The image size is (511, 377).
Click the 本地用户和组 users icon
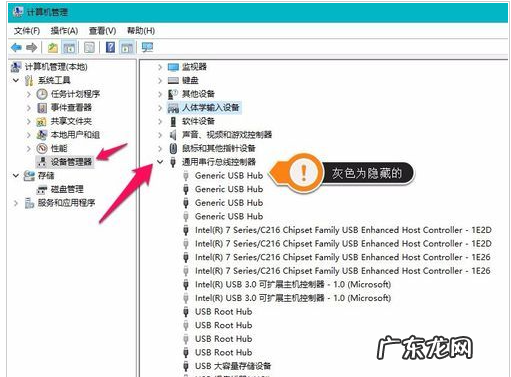(42, 135)
